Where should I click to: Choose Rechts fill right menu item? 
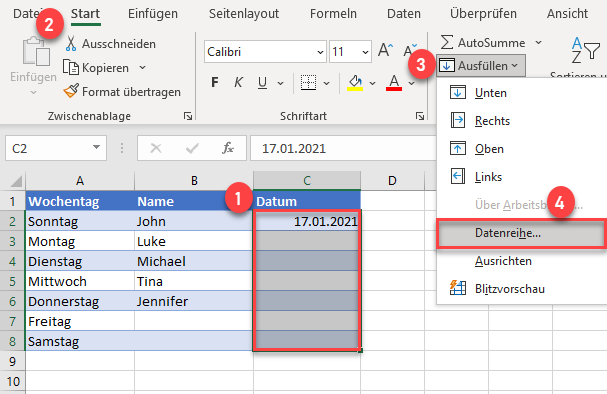[521, 121]
